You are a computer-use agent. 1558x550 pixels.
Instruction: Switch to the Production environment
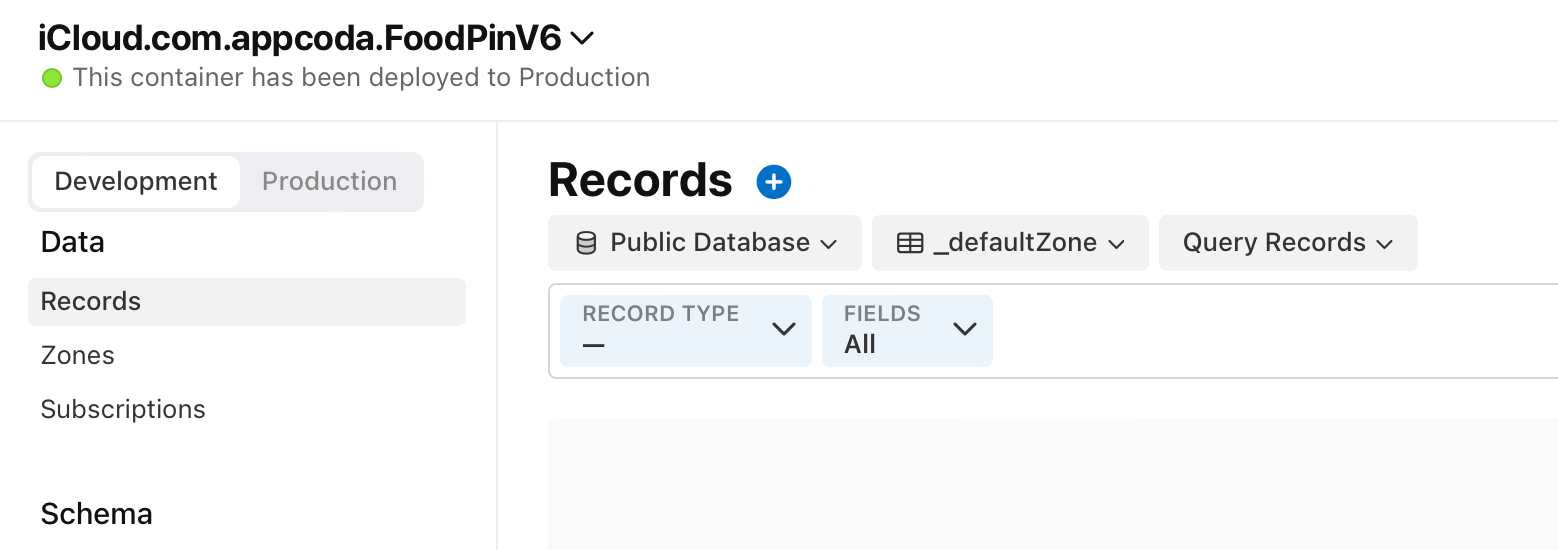pyautogui.click(x=329, y=182)
